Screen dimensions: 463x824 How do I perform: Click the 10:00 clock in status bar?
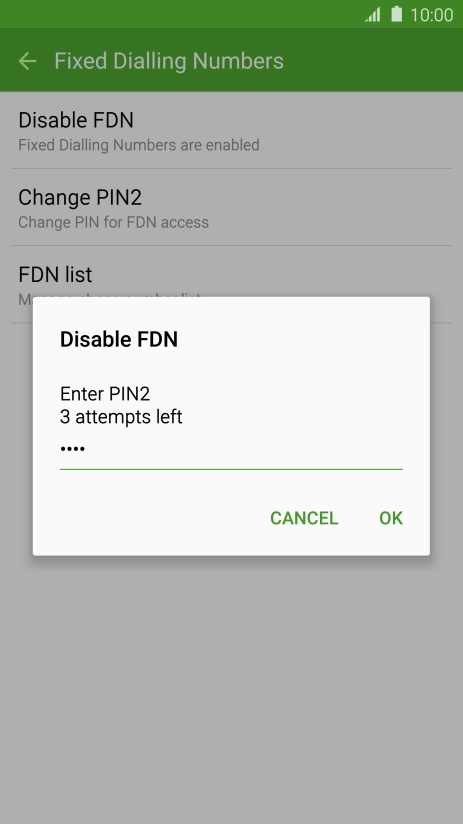pyautogui.click(x=431, y=15)
